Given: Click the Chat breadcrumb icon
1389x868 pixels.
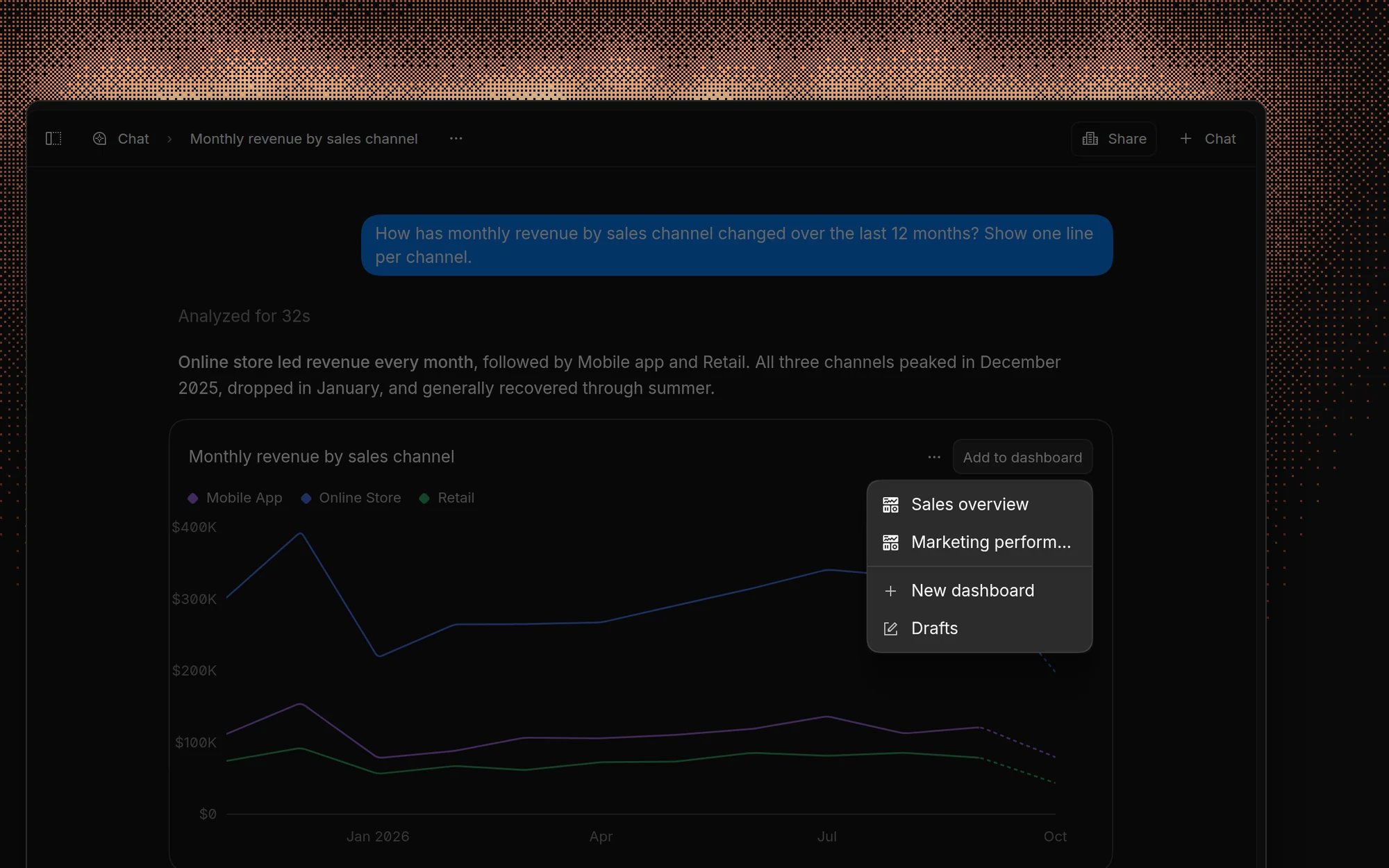Looking at the screenshot, I should pyautogui.click(x=99, y=139).
